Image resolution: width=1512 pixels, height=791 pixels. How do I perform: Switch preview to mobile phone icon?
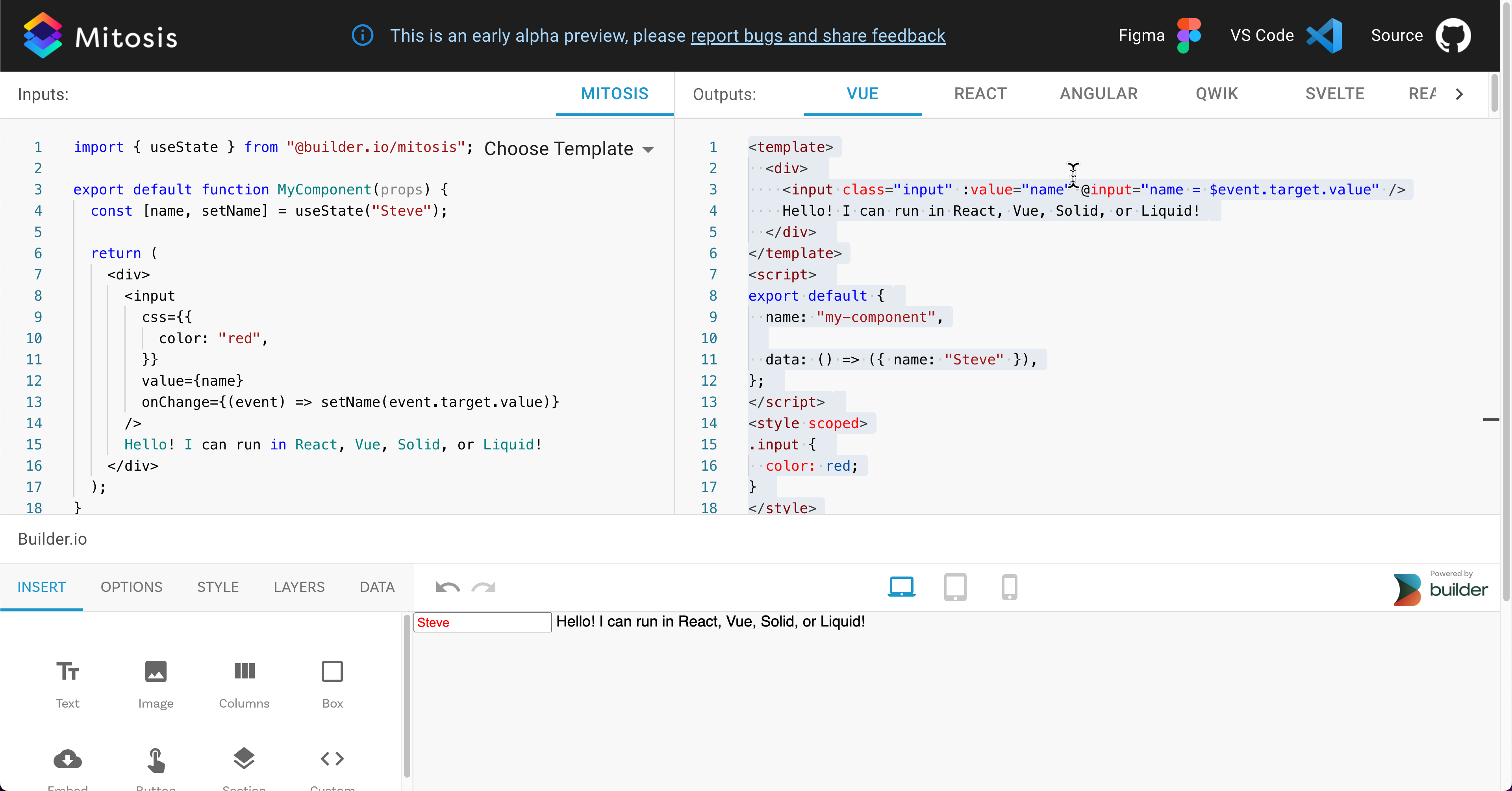(x=1009, y=587)
